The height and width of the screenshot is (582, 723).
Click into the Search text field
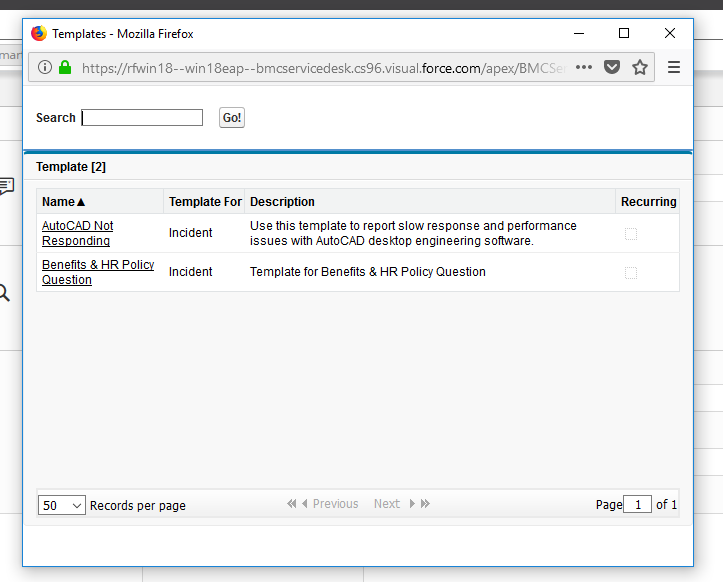pos(142,118)
